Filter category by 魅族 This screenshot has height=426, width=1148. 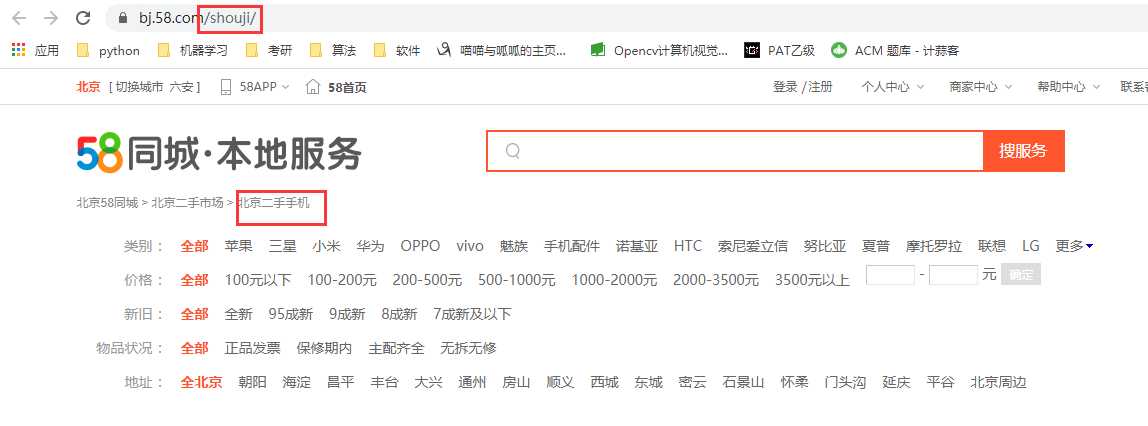click(x=514, y=246)
